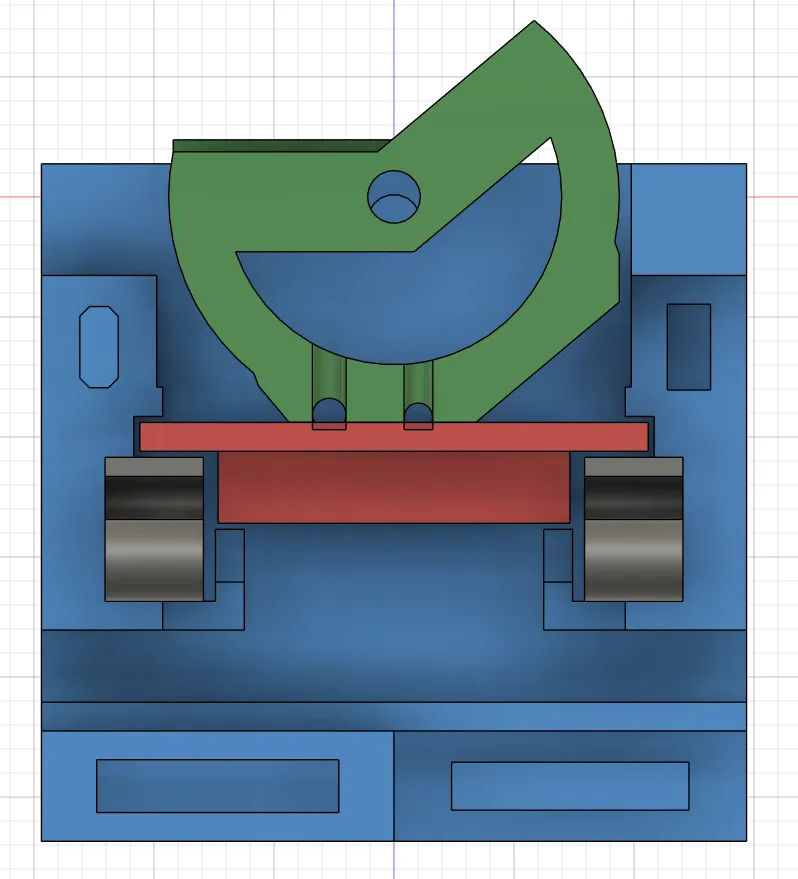This screenshot has width=798, height=879.
Task: Select the left gray roller cylinder
Action: [x=154, y=529]
